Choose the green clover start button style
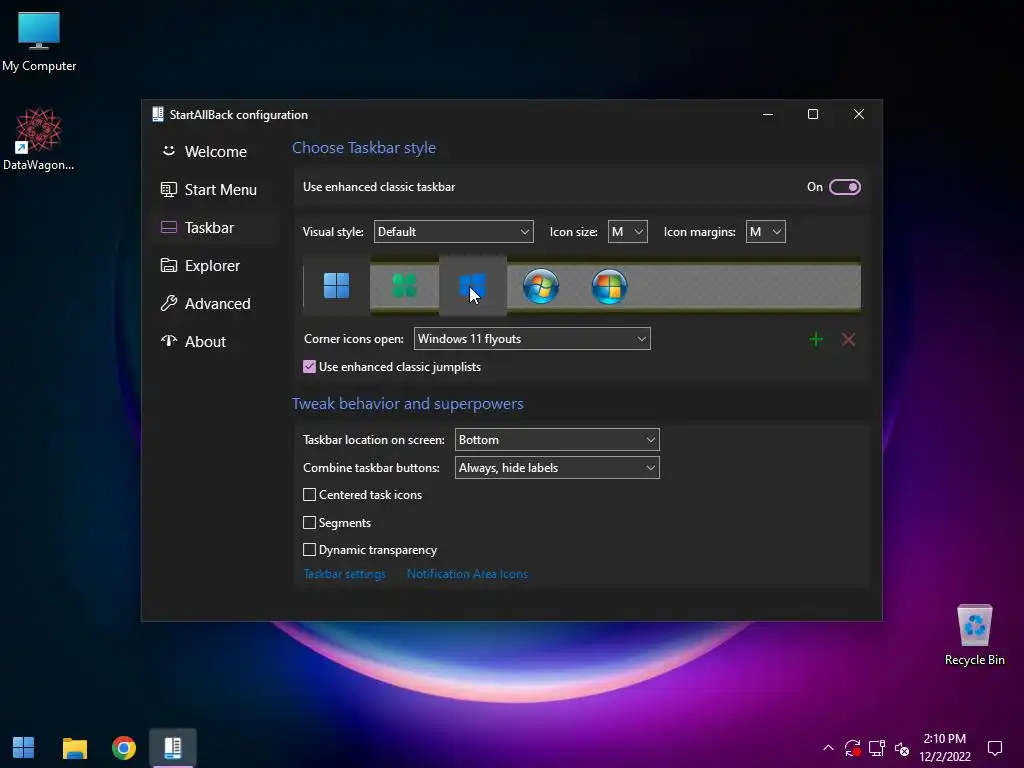This screenshot has height=768, width=1024. (x=404, y=286)
